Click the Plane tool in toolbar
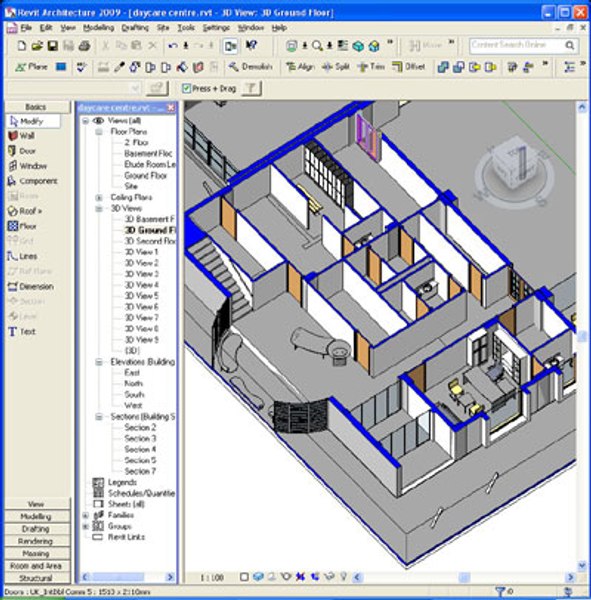 point(31,67)
